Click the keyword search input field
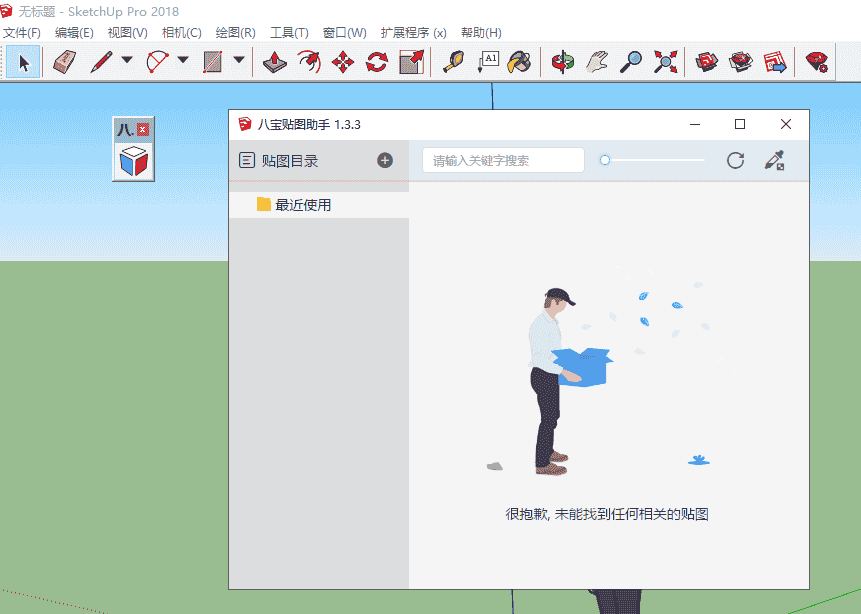 (x=502, y=160)
